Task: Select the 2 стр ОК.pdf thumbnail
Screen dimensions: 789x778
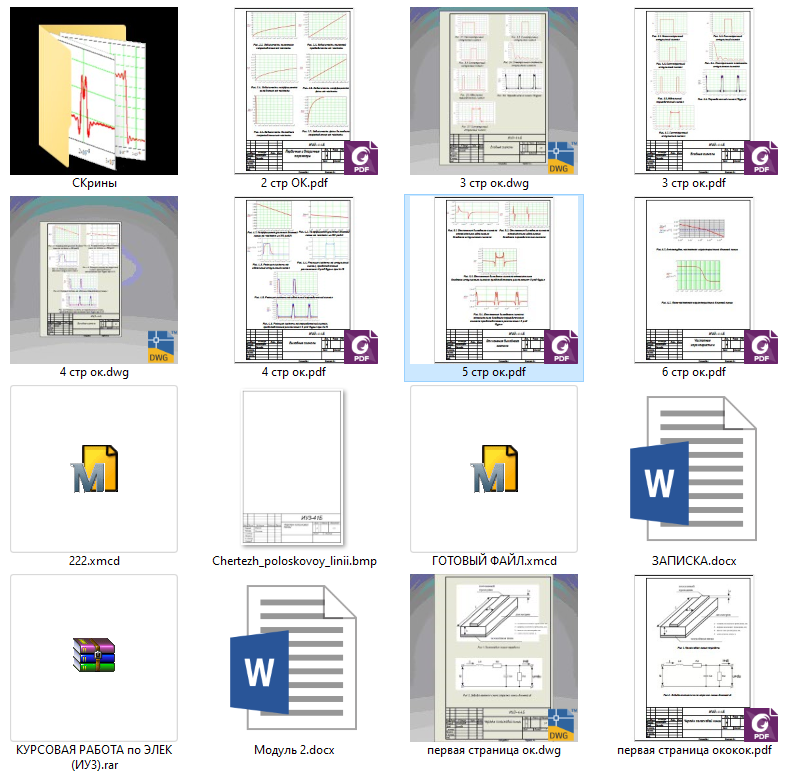Action: pos(294,91)
